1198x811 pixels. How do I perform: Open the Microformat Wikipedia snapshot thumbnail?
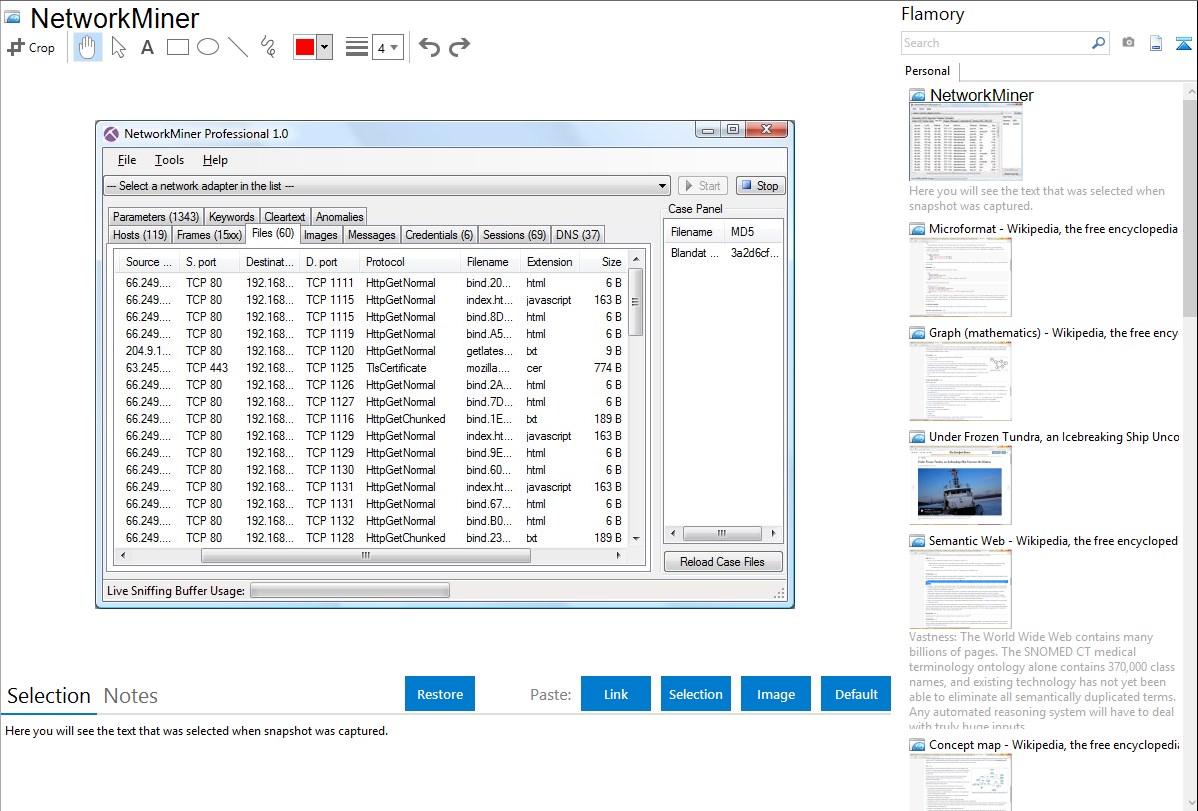pyautogui.click(x=960, y=277)
